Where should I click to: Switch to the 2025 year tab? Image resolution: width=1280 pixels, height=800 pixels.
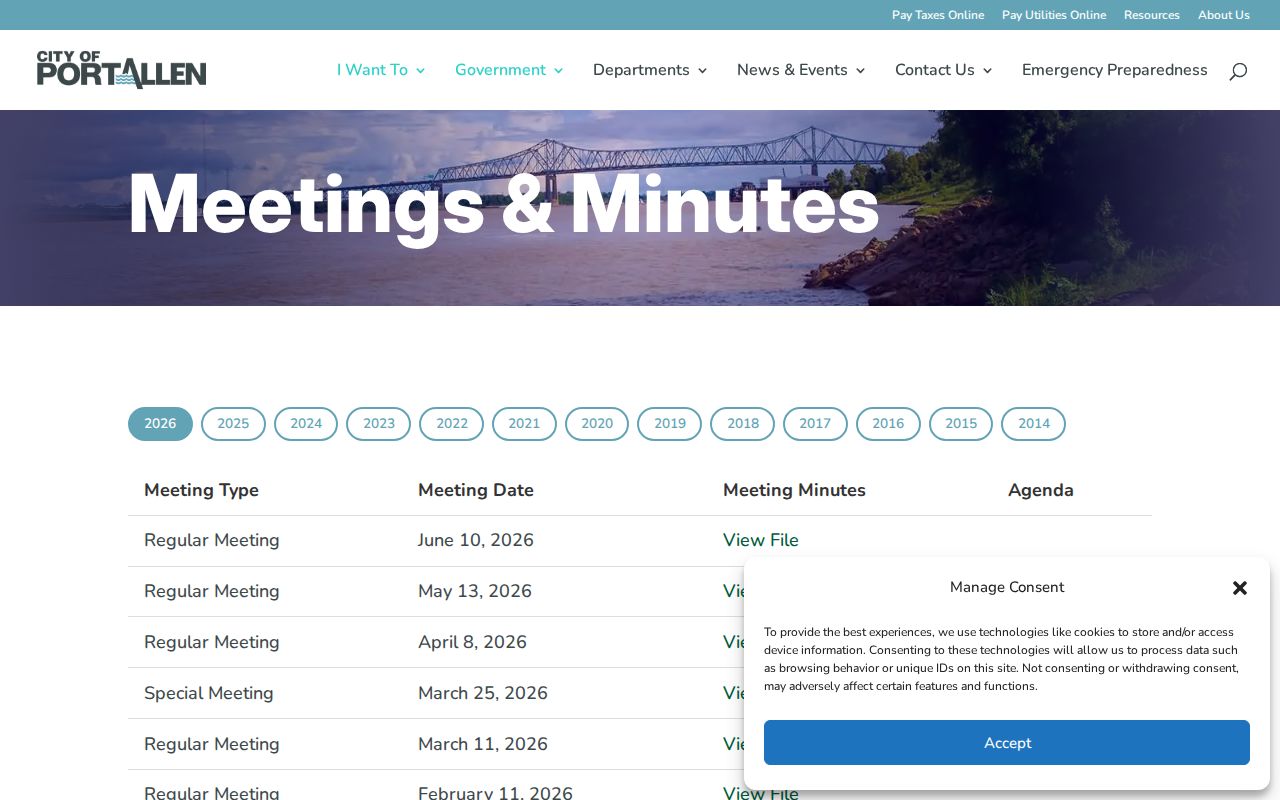point(233,424)
